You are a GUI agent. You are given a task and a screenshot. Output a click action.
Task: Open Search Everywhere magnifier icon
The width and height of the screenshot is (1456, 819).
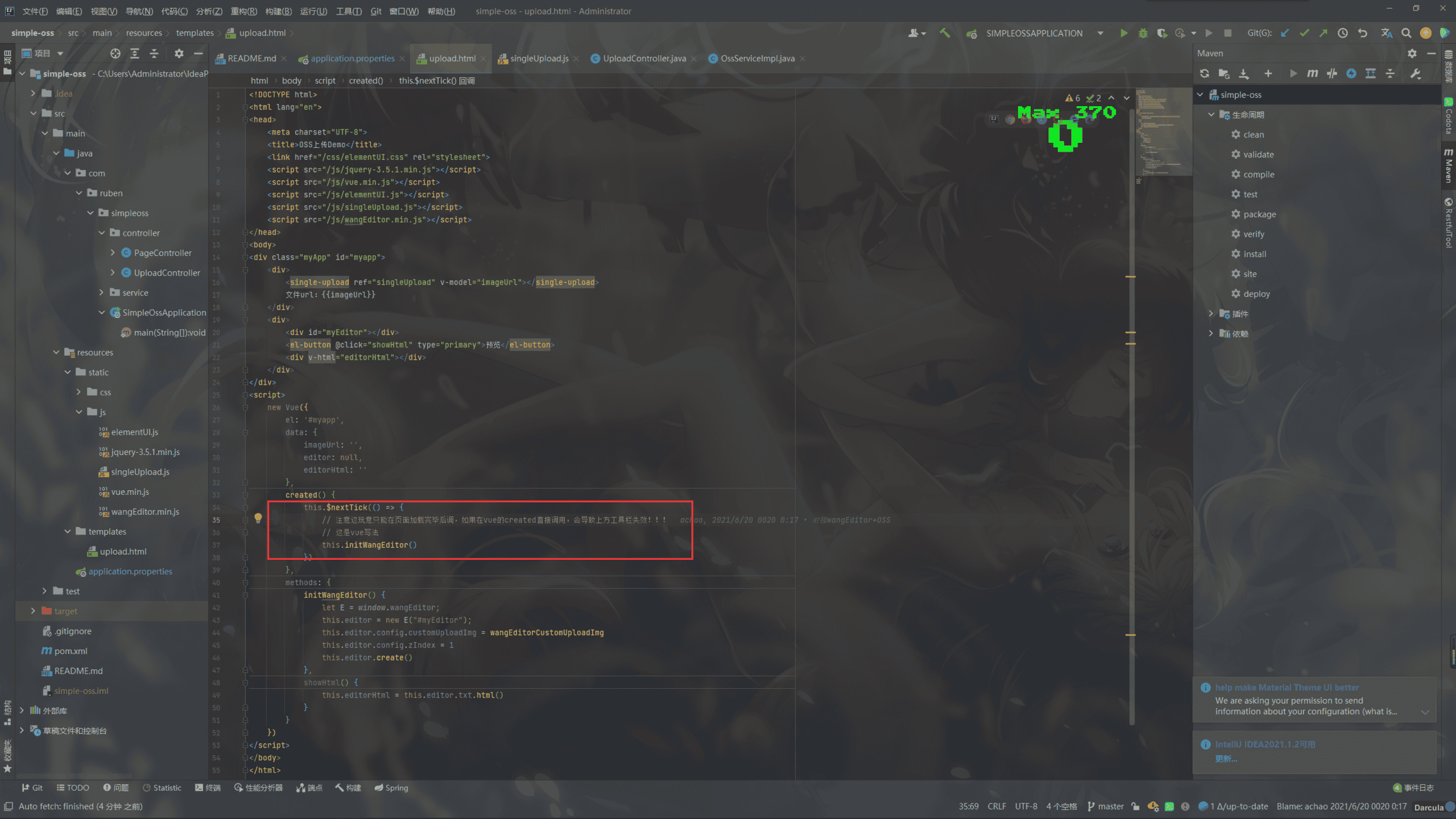pyautogui.click(x=1406, y=33)
